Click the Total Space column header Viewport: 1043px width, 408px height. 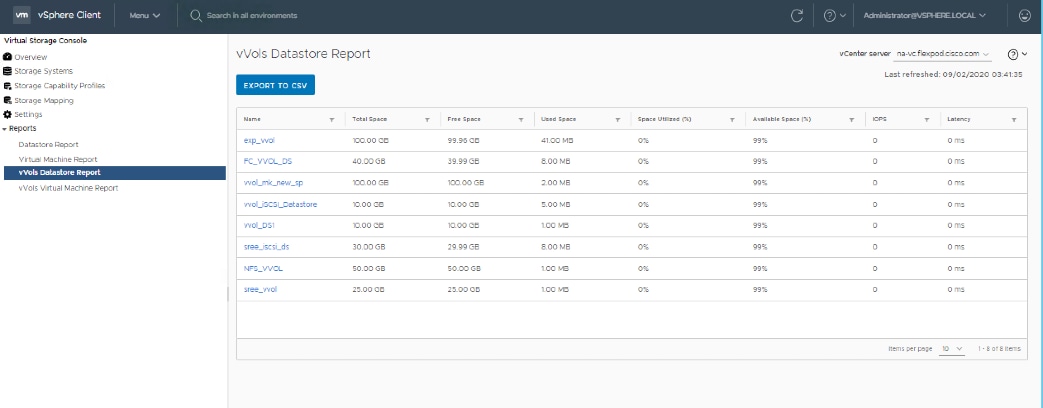pos(370,120)
